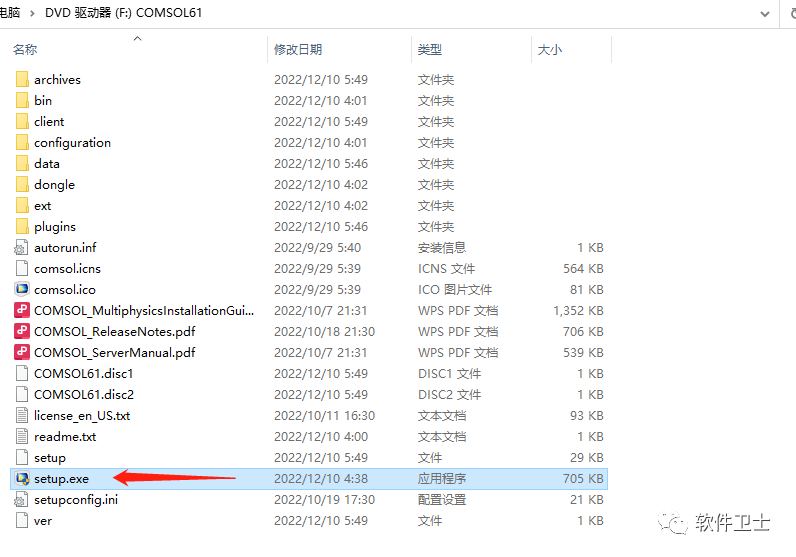Click the setupconfig.ini file icon

21,500
